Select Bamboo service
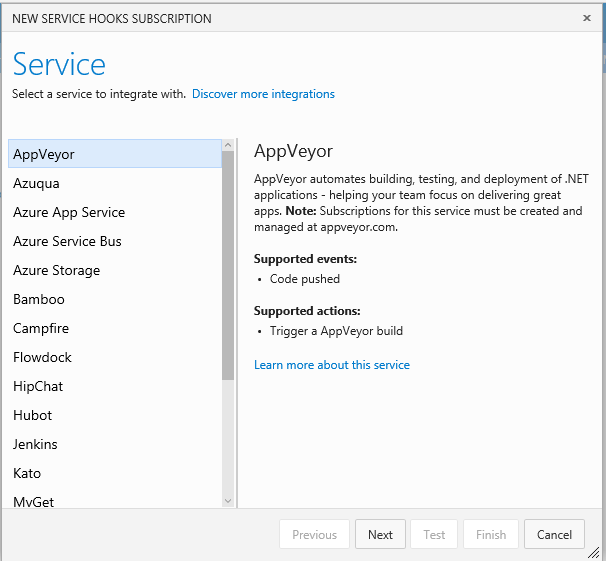Screen dimensions: 606x561 (115, 299)
